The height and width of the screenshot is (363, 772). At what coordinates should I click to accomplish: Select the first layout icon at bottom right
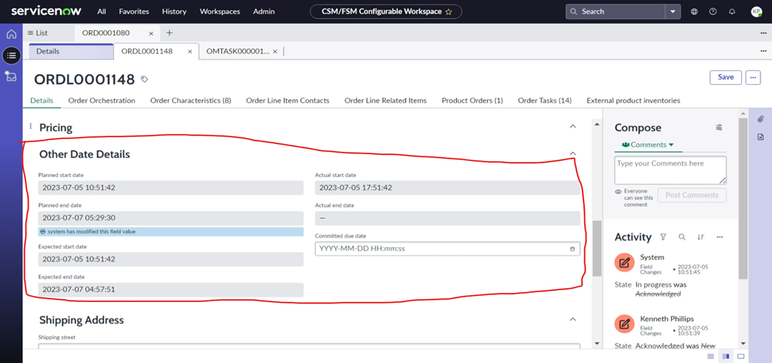(710, 356)
